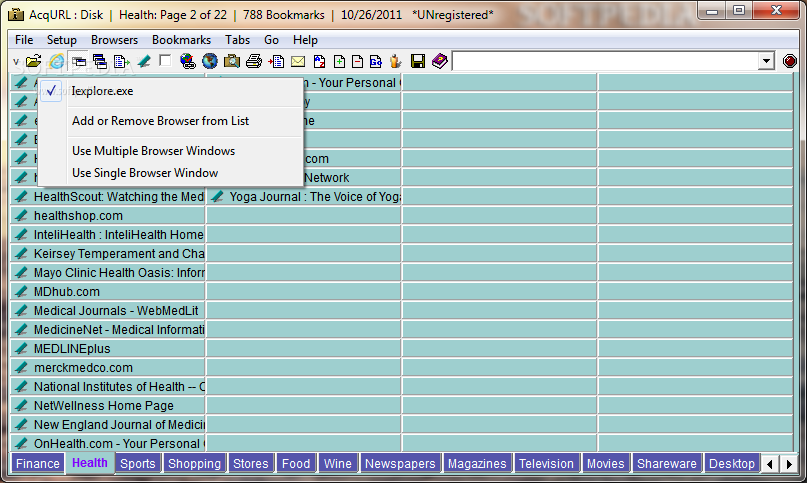Switch to the Sports tab
Image resolution: width=807 pixels, height=483 pixels.
click(x=137, y=463)
